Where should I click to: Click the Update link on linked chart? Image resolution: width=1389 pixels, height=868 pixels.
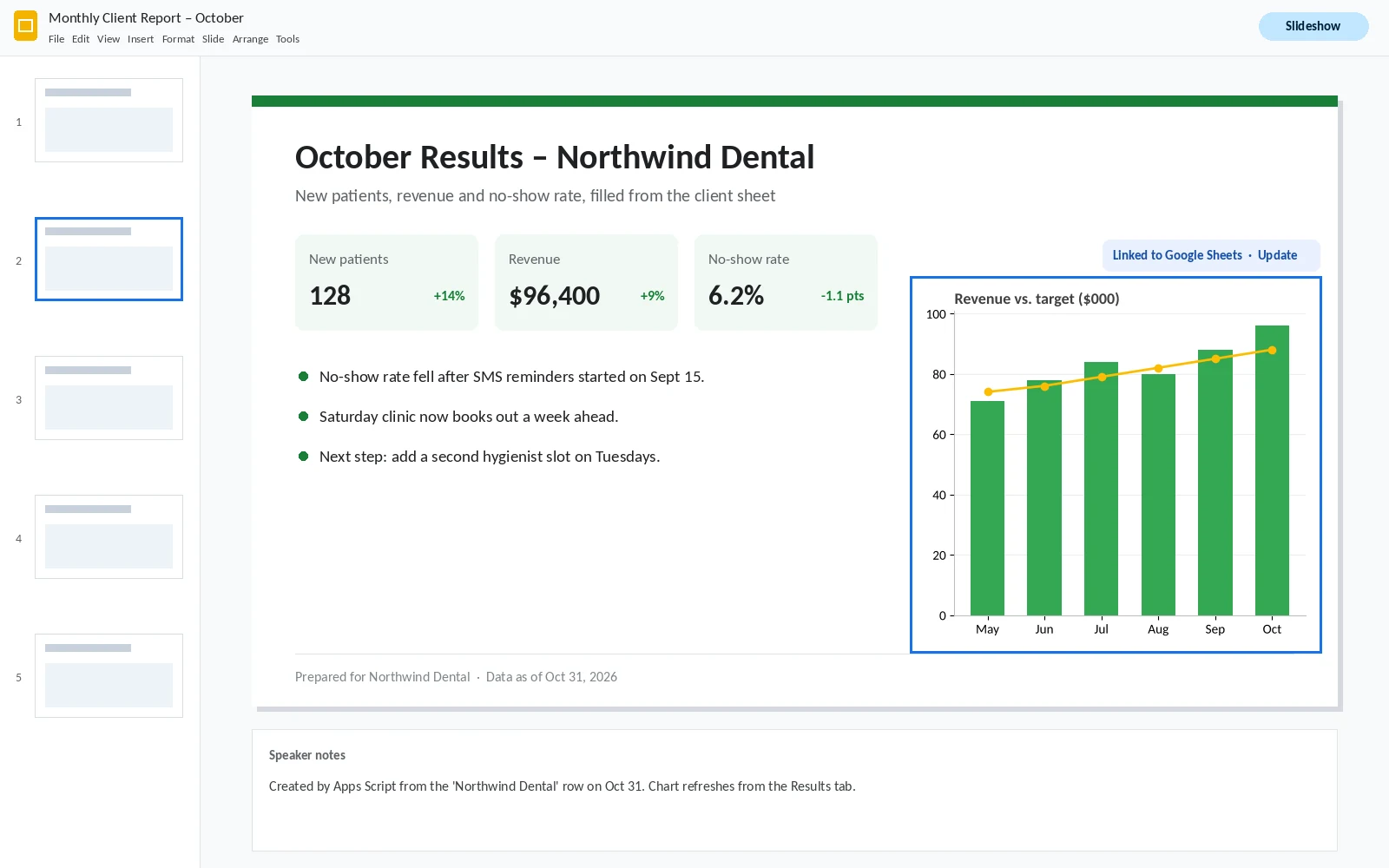[1277, 255]
